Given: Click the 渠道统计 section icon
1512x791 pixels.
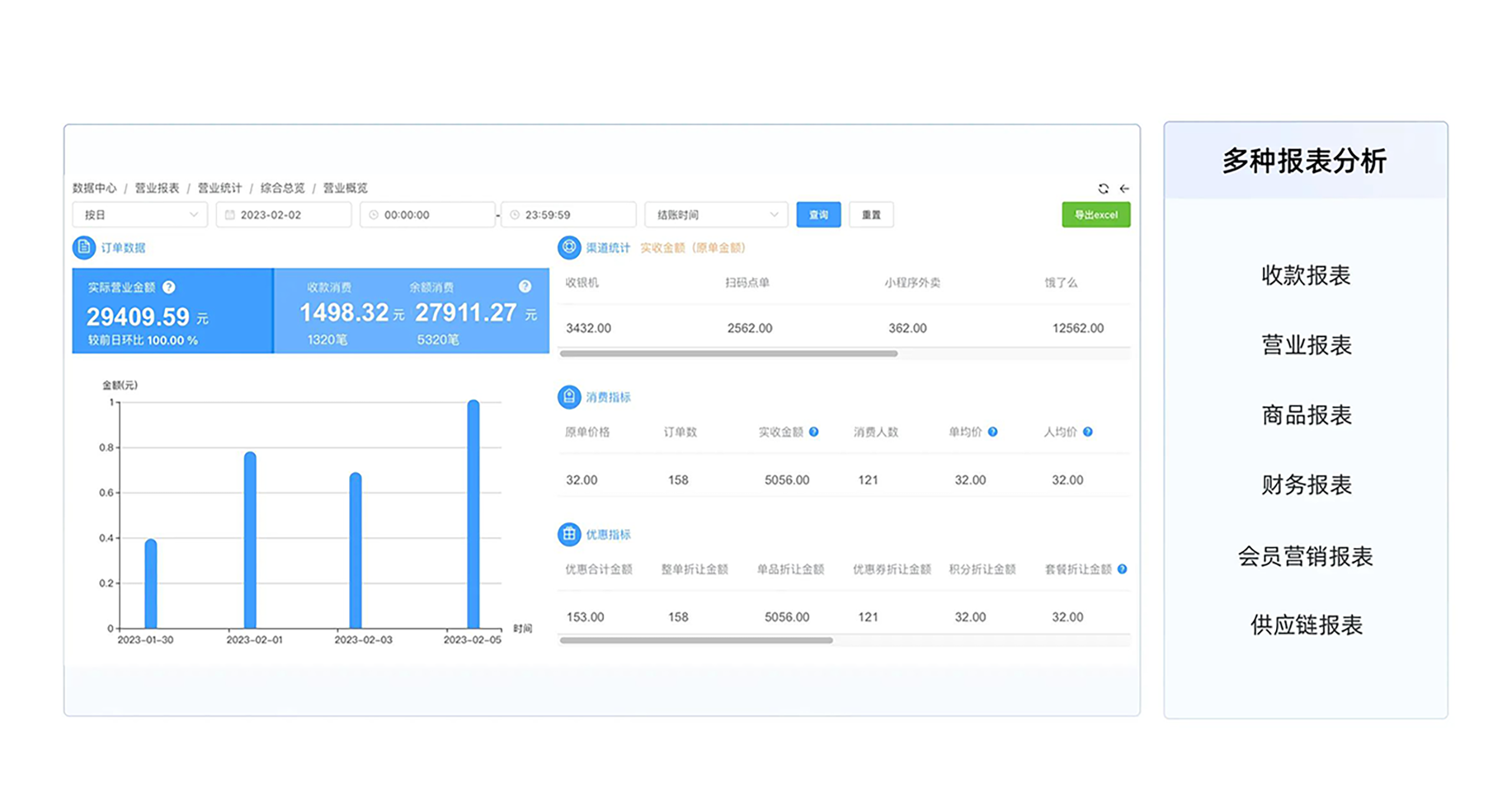Looking at the screenshot, I should coord(568,248).
